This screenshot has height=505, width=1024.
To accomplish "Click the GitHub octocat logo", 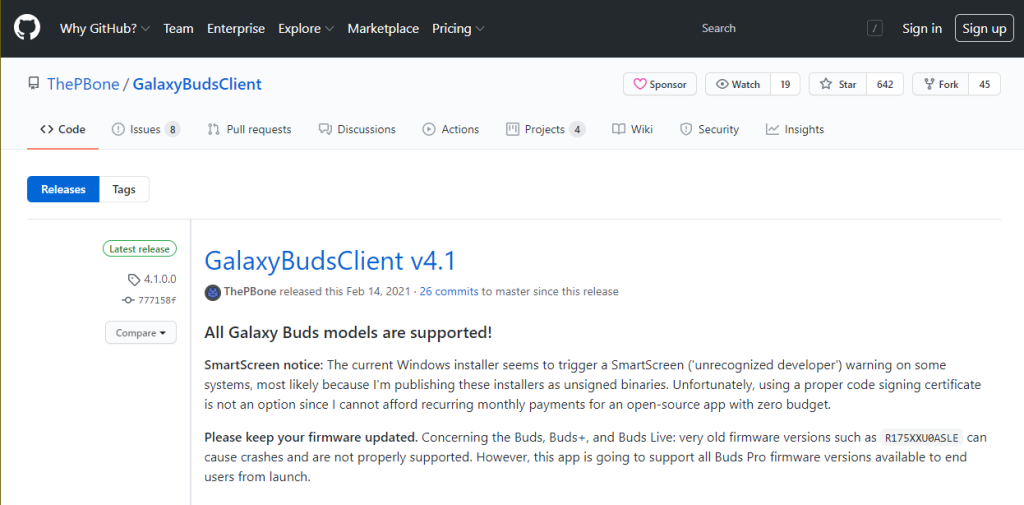I will click(x=27, y=28).
